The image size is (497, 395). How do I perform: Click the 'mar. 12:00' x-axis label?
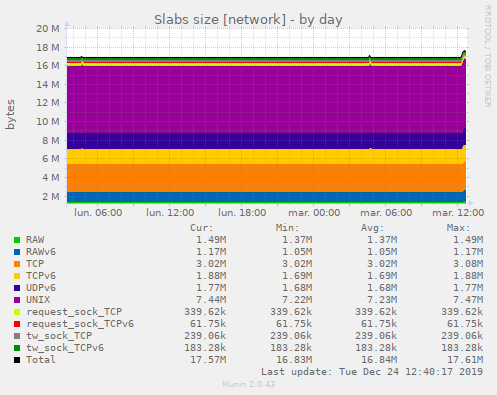[458, 213]
